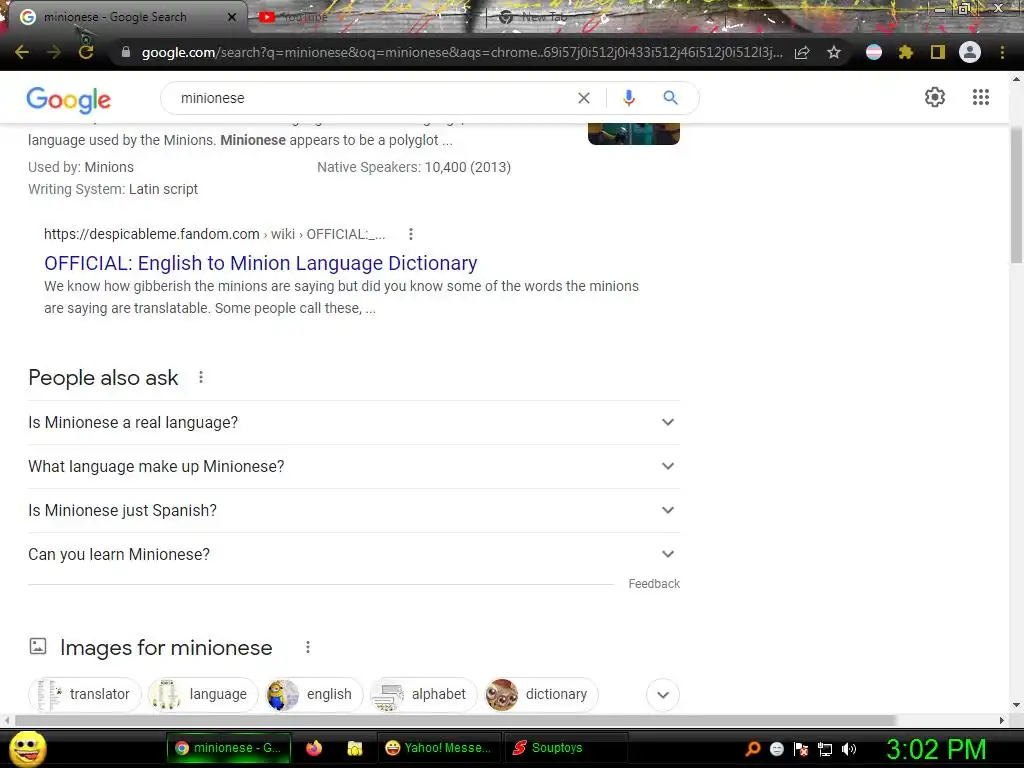The width and height of the screenshot is (1024, 768).
Task: Focus the address bar URL
Action: tap(460, 52)
